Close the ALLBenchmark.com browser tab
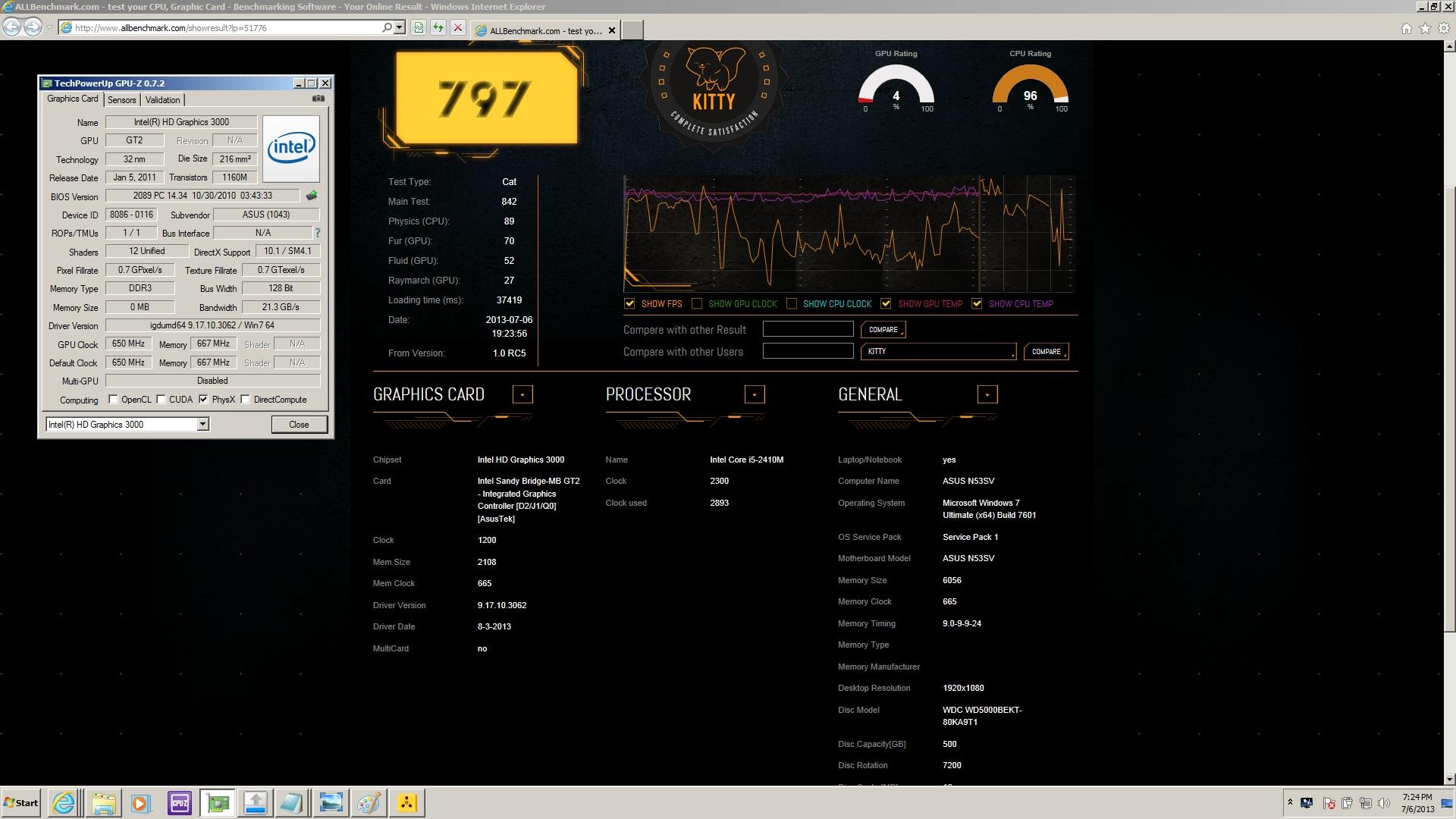1456x819 pixels. tap(612, 30)
